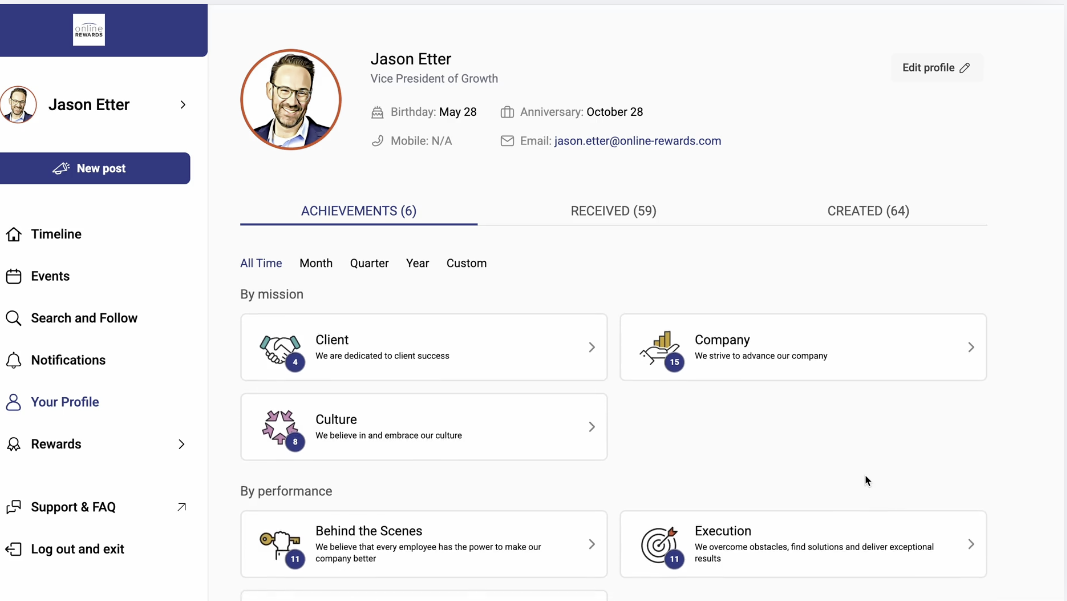Open Timeline from the home icon
This screenshot has width=1067, height=601.
14,234
